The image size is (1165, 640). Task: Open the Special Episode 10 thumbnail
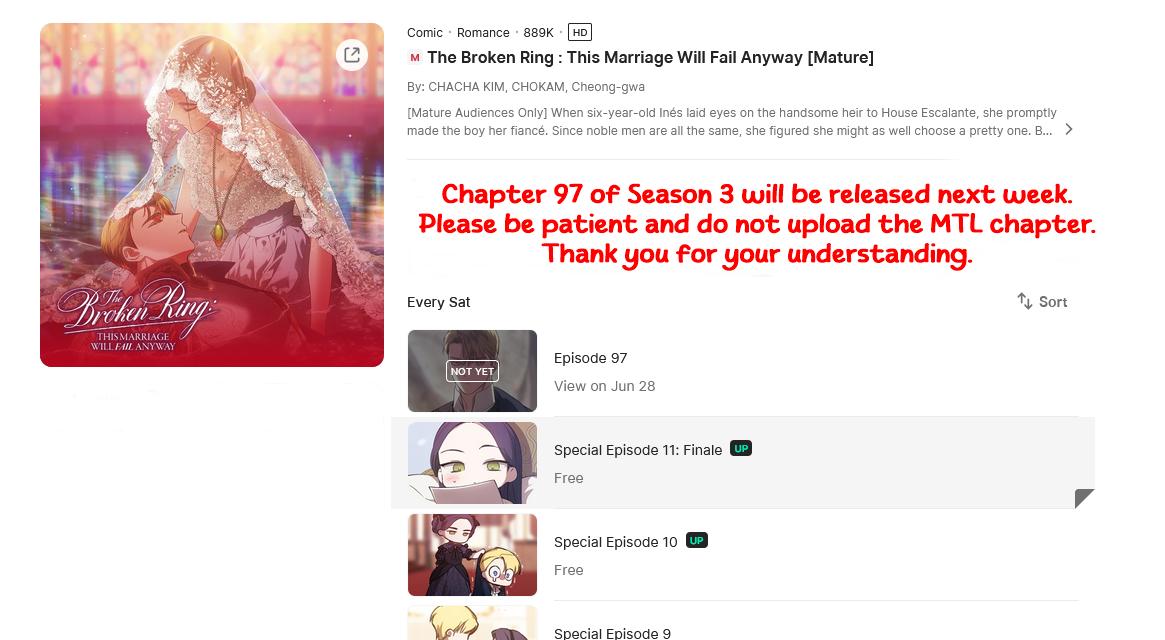[x=472, y=555]
